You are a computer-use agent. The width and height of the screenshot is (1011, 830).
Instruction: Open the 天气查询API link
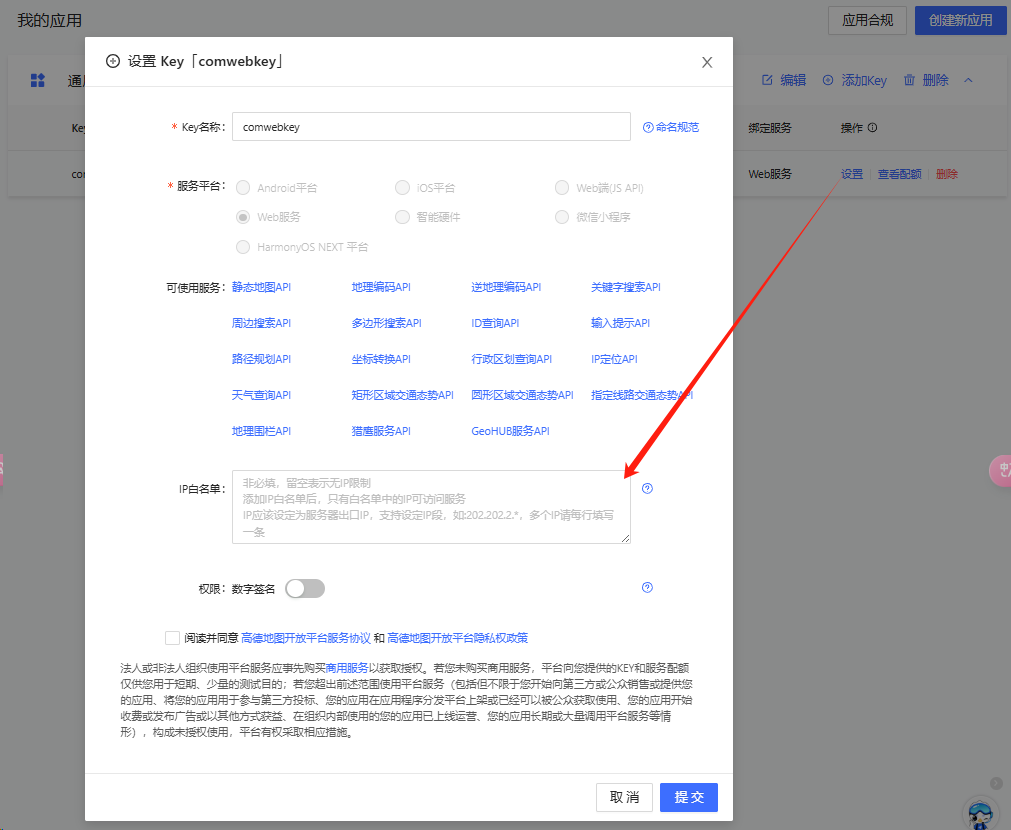[261, 395]
